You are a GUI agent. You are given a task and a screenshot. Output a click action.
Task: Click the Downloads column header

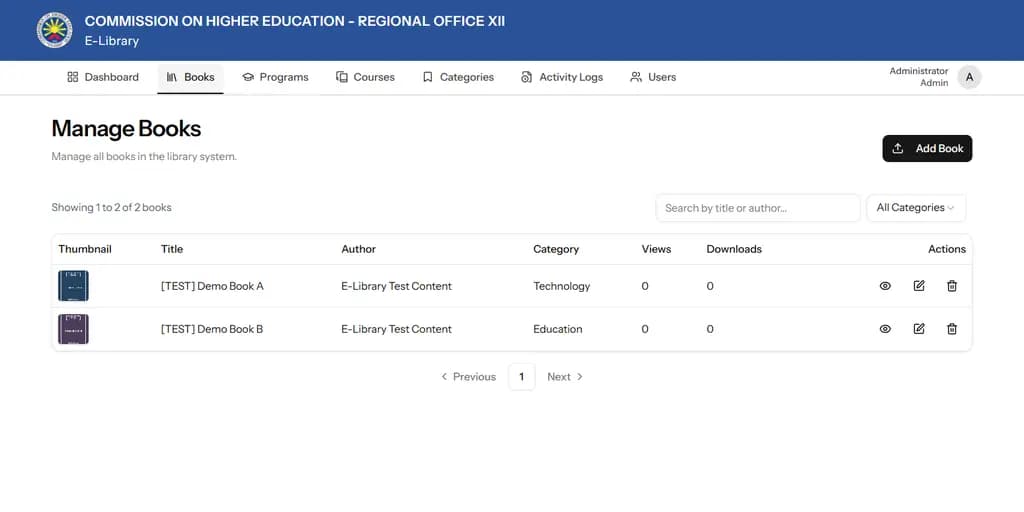click(x=734, y=249)
